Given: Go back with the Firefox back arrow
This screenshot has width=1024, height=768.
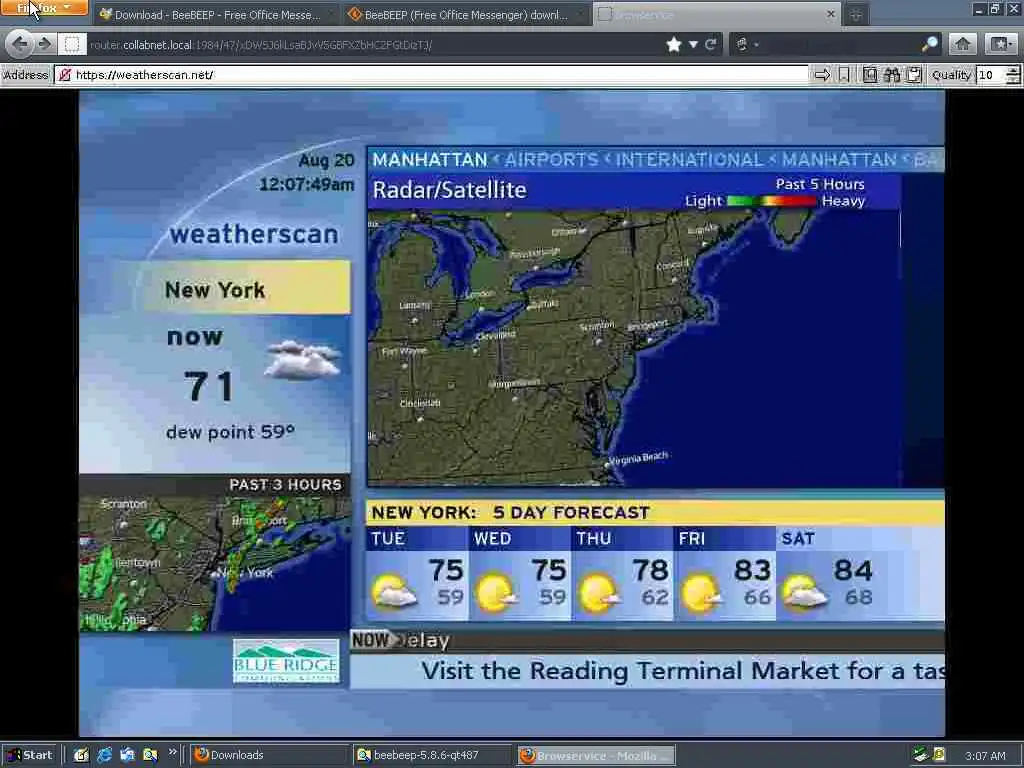Looking at the screenshot, I should 20,44.
